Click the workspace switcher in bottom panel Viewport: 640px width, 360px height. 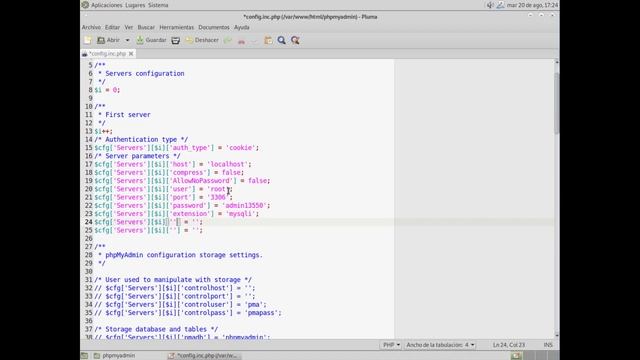(x=535, y=356)
